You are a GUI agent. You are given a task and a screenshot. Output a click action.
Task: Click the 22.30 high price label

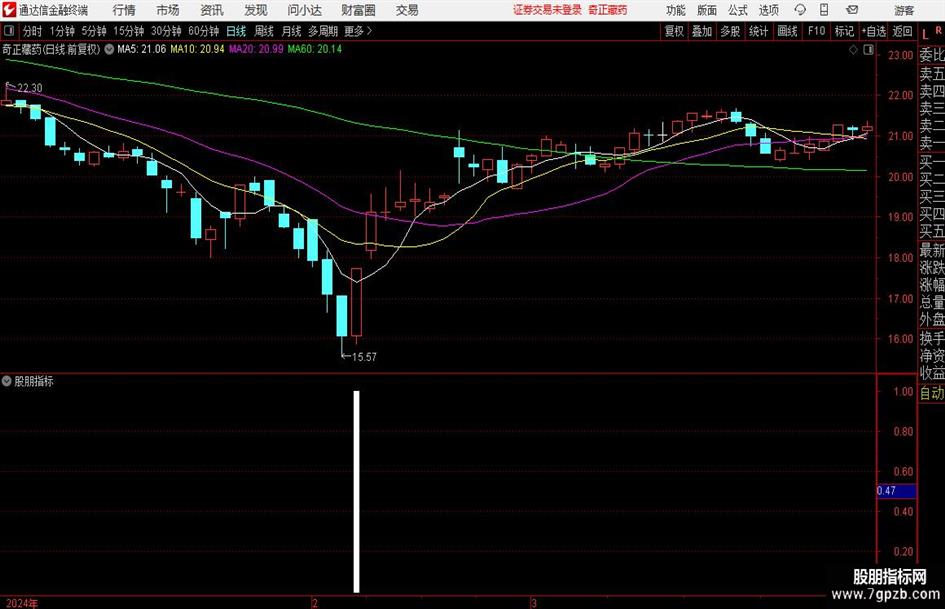30,88
